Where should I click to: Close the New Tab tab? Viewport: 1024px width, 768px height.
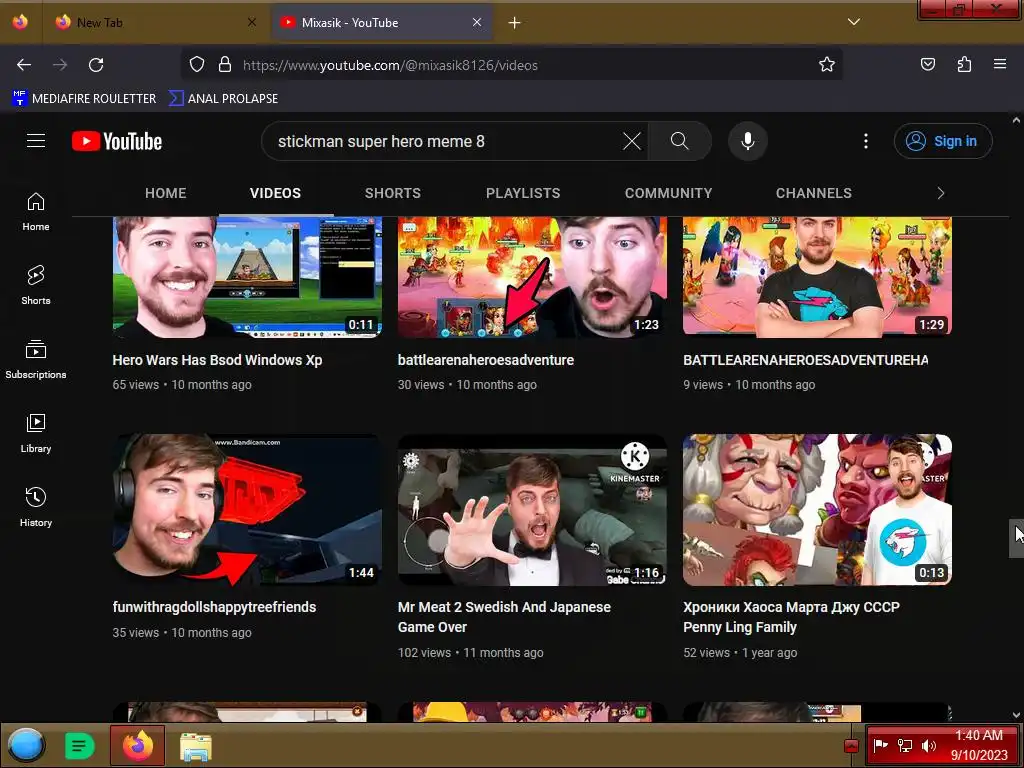click(252, 22)
